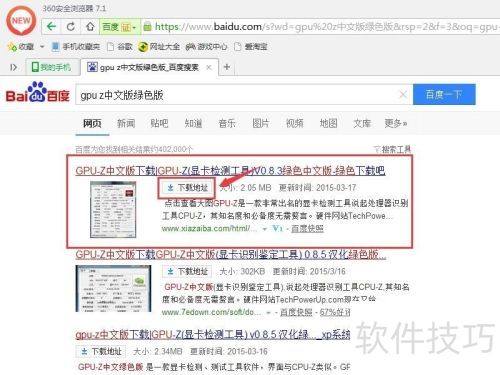The image size is (500, 375).
Task: Click the green security padlock icon
Action: pos(147,27)
